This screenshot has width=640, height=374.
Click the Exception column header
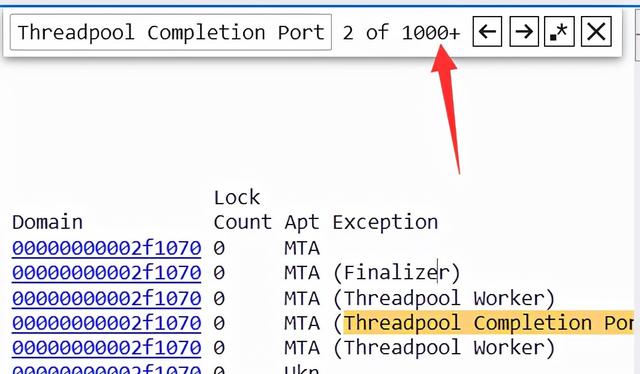[x=385, y=223]
